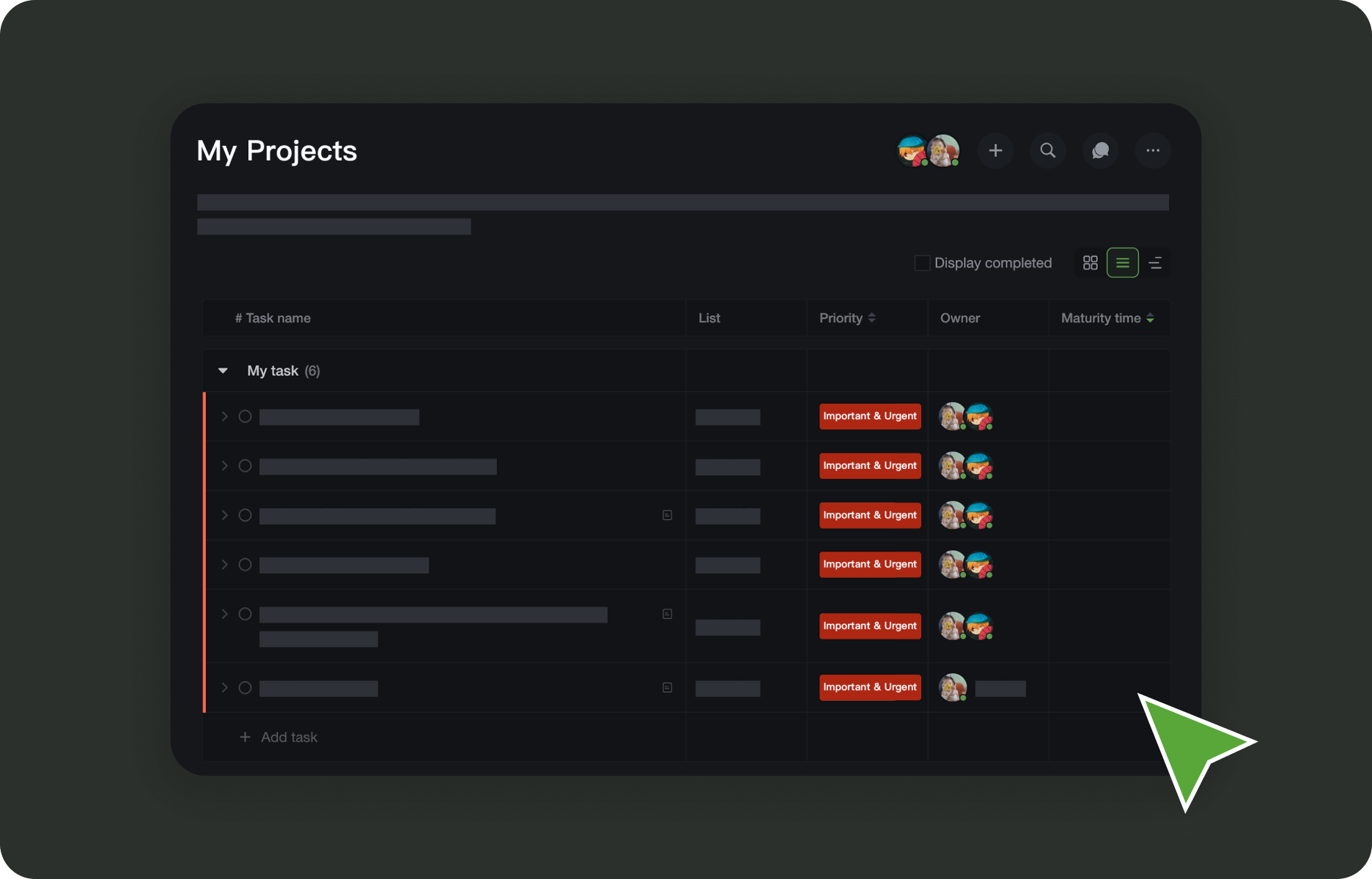Open search with the magnifier icon
The width and height of the screenshot is (1372, 879).
point(1048,151)
